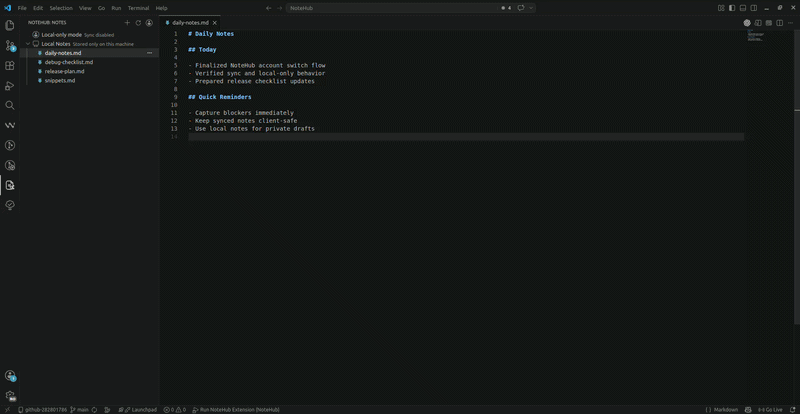Collapse the Local Notes tree section

tap(29, 44)
